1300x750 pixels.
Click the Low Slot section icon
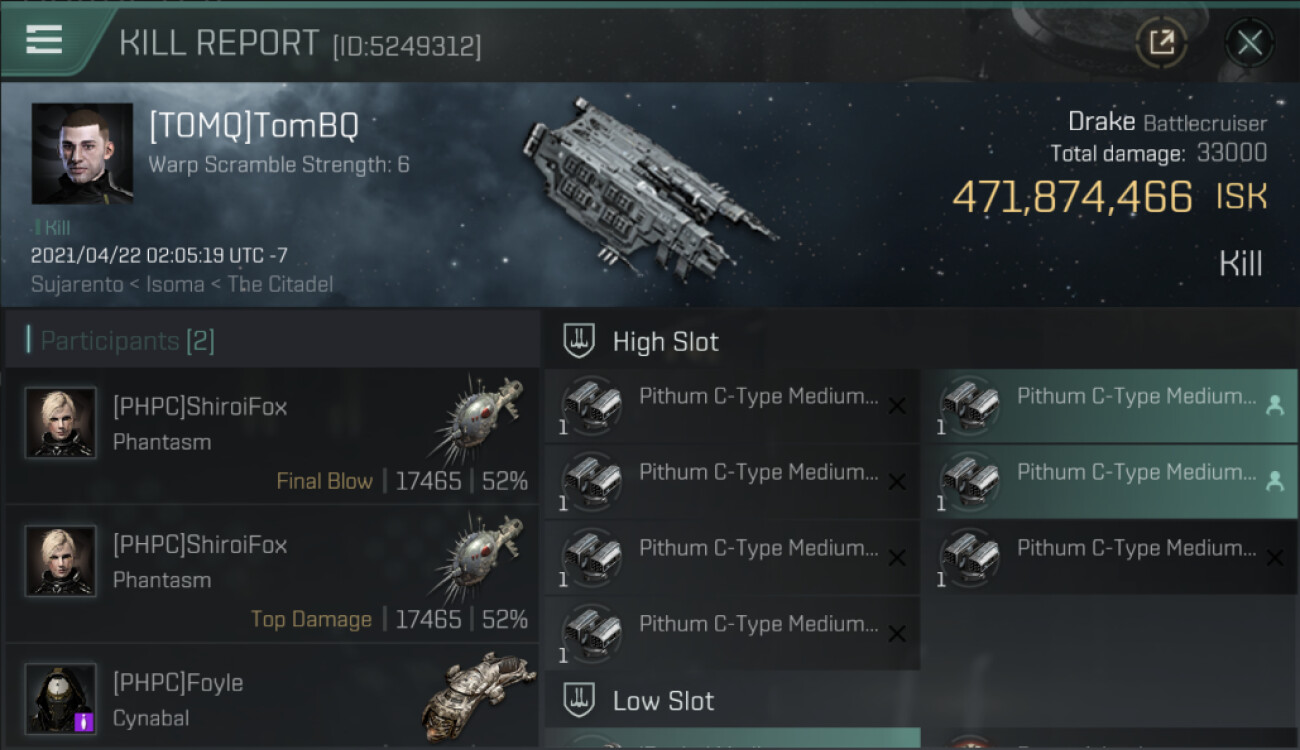coord(579,700)
